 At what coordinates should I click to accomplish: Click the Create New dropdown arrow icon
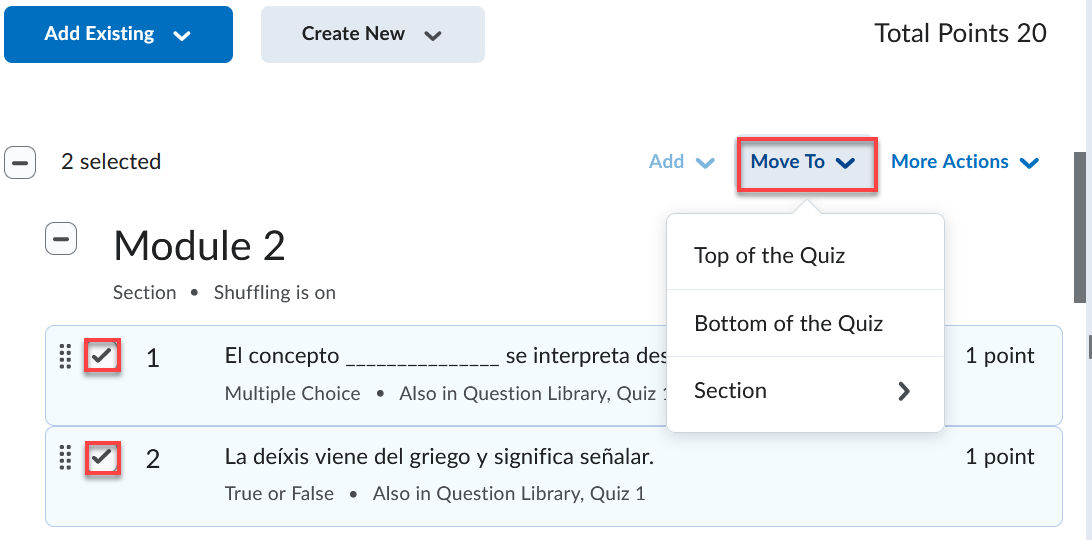[432, 35]
